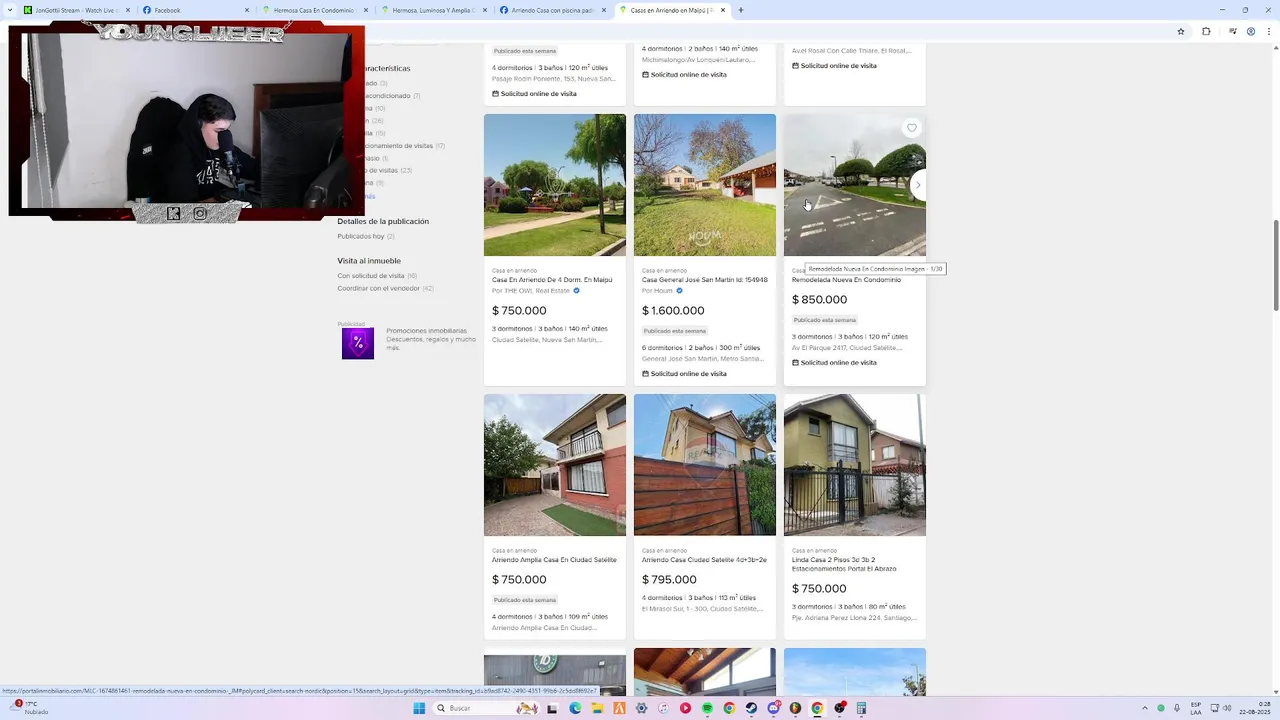This screenshot has height=720, width=1280.
Task: Click the lawn photo of General José San Martín listing
Action: pyautogui.click(x=705, y=185)
